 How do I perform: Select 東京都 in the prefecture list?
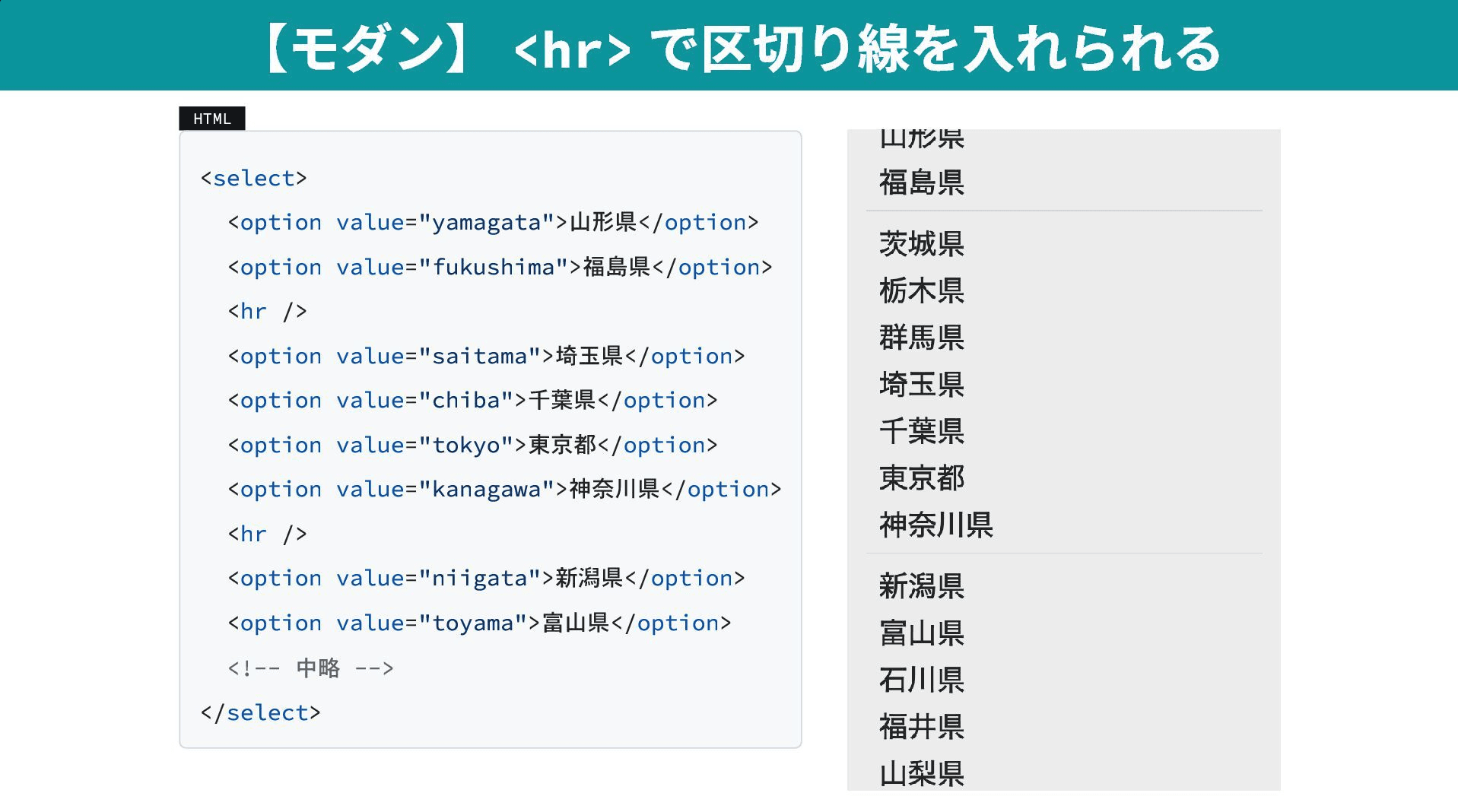pos(920,478)
